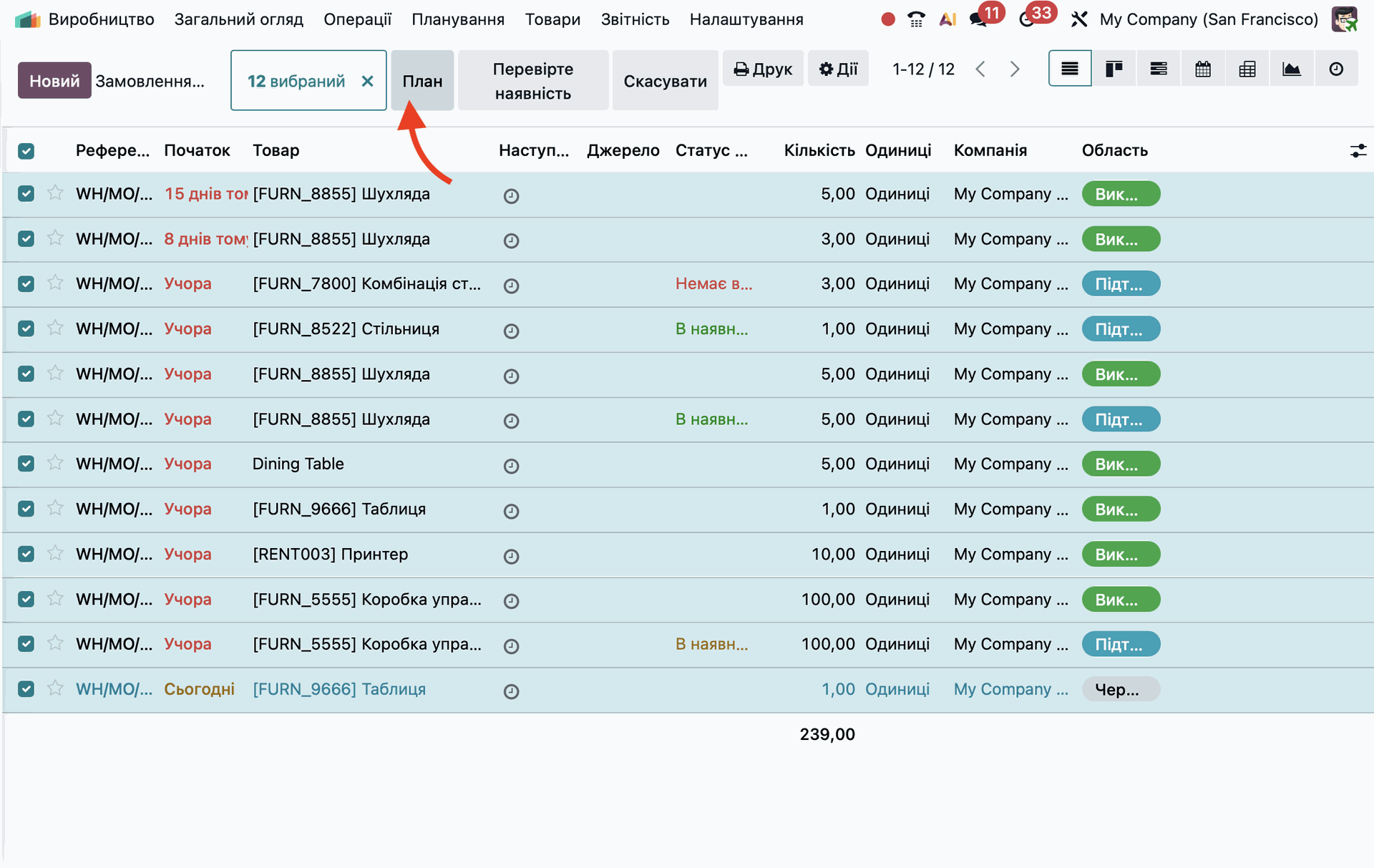Click the optional columns adjust icon

click(1358, 150)
